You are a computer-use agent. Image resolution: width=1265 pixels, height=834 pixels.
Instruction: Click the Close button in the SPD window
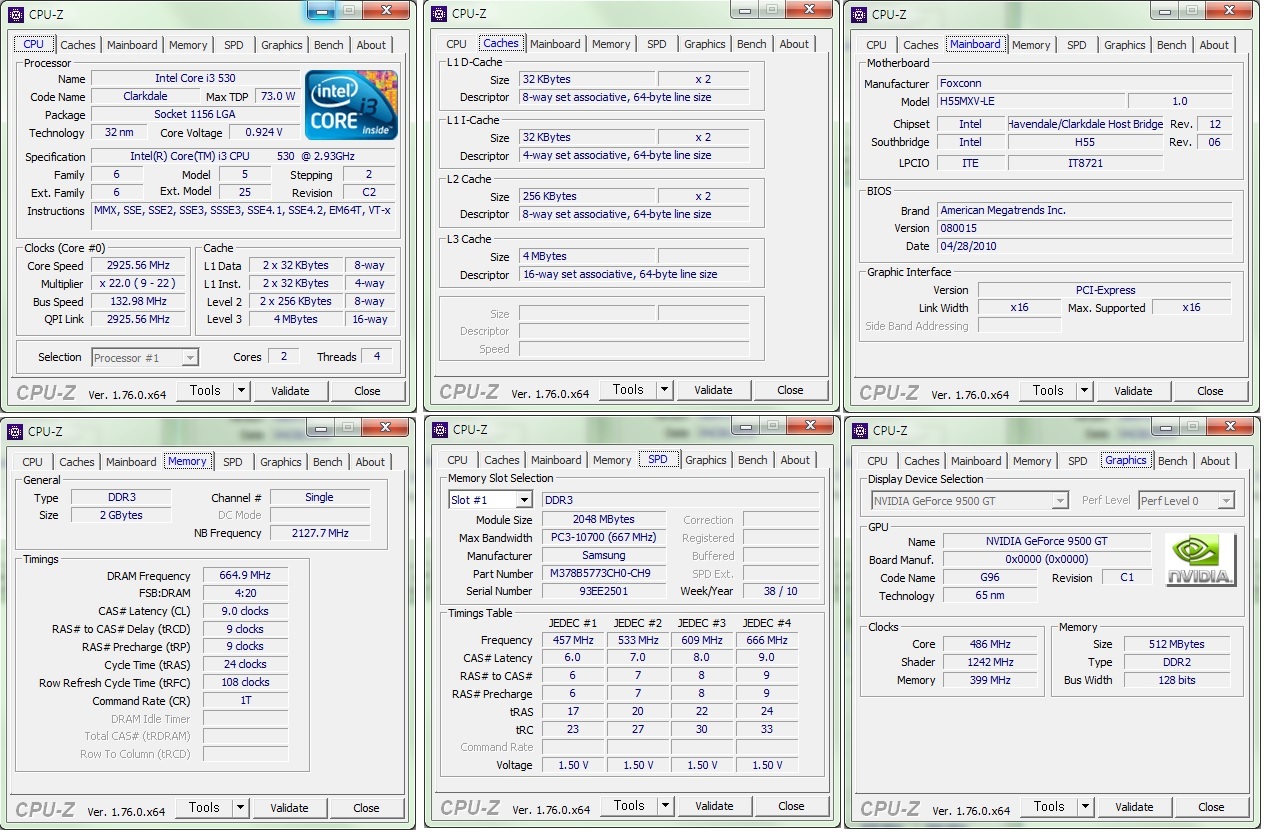(x=790, y=806)
